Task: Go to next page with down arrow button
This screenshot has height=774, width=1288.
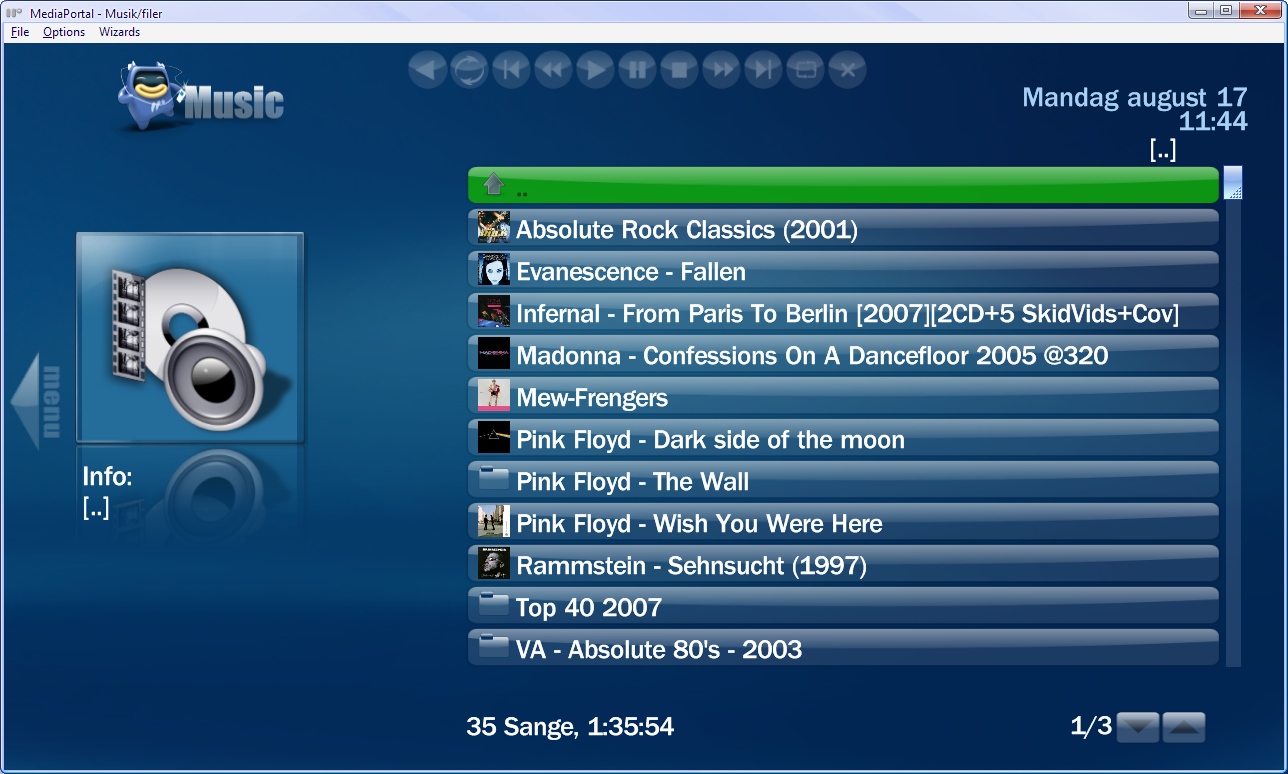Action: [1138, 727]
